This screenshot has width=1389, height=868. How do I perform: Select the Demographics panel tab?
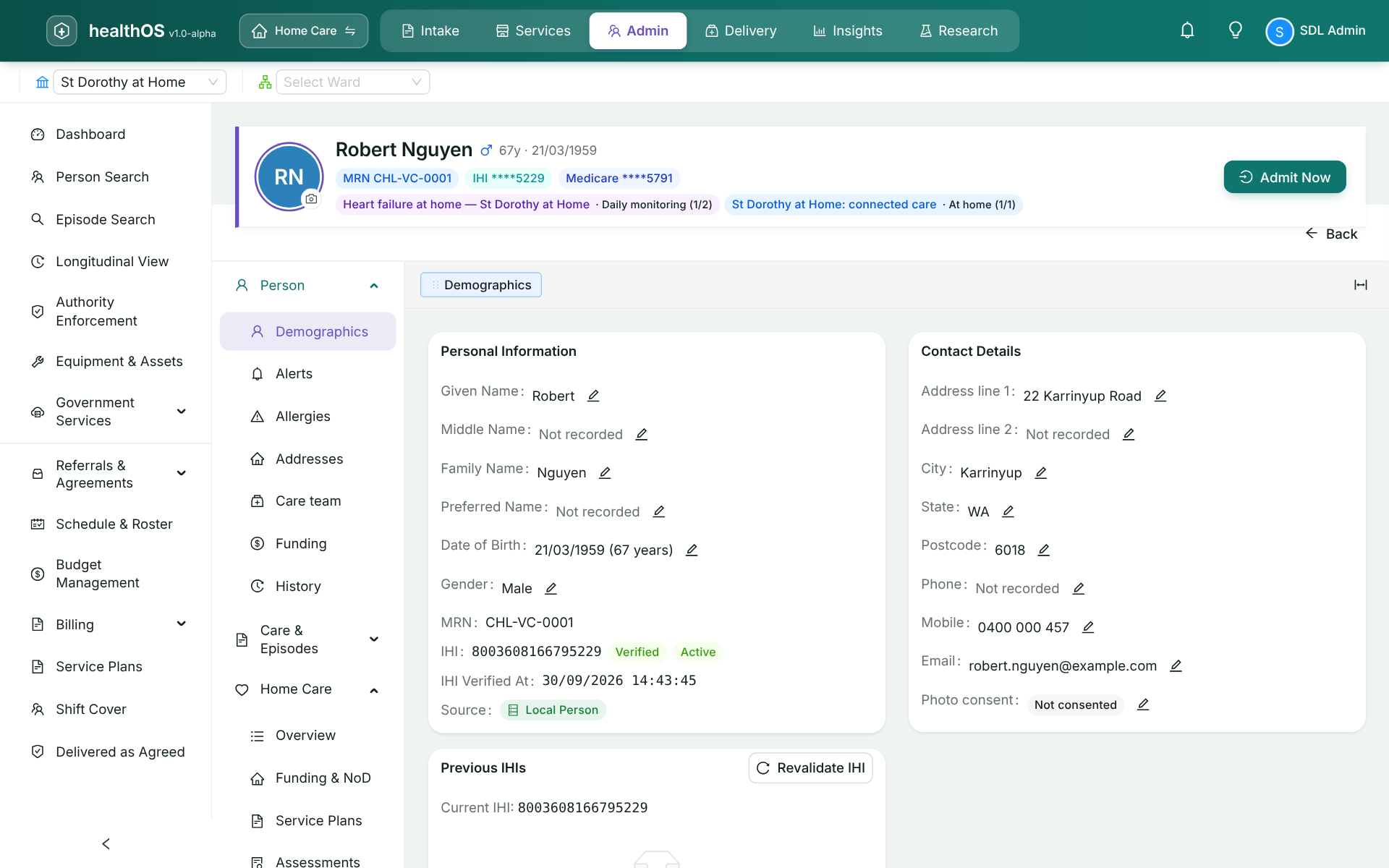[x=481, y=285]
